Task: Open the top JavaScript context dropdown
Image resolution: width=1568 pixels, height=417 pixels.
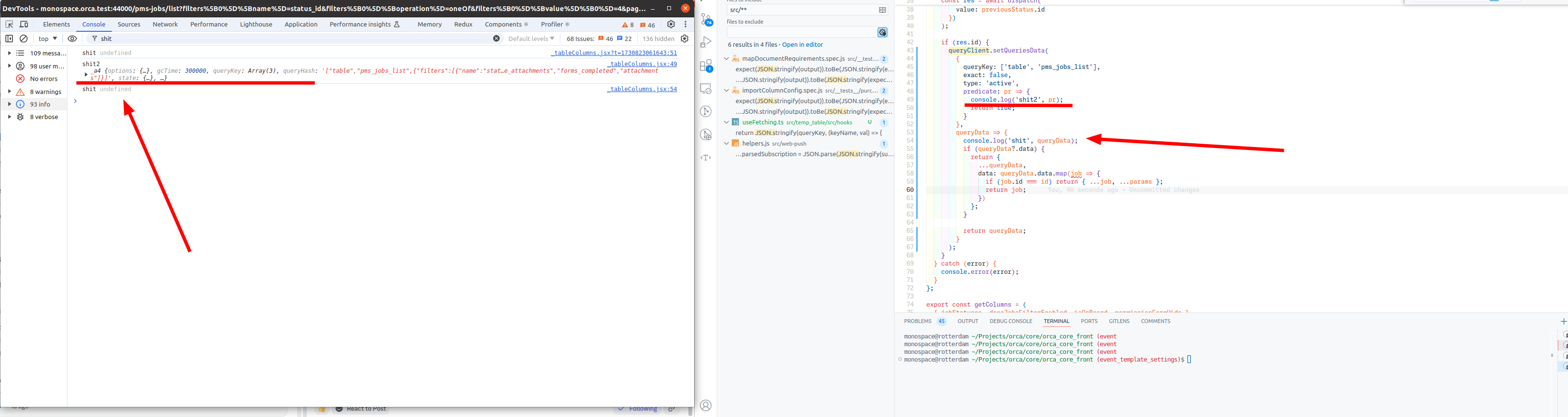Action: click(48, 39)
